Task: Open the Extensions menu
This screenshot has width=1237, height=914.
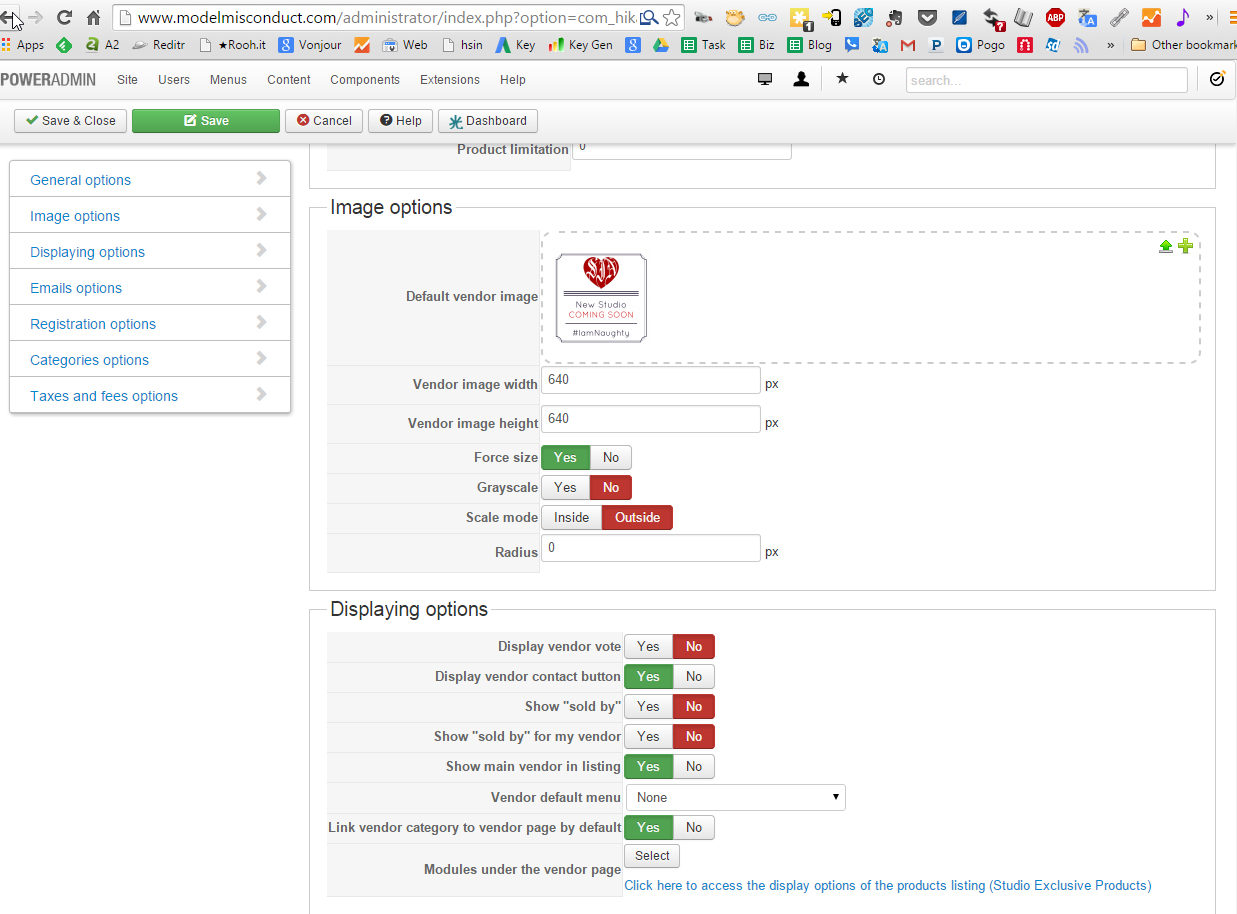Action: pos(449,80)
